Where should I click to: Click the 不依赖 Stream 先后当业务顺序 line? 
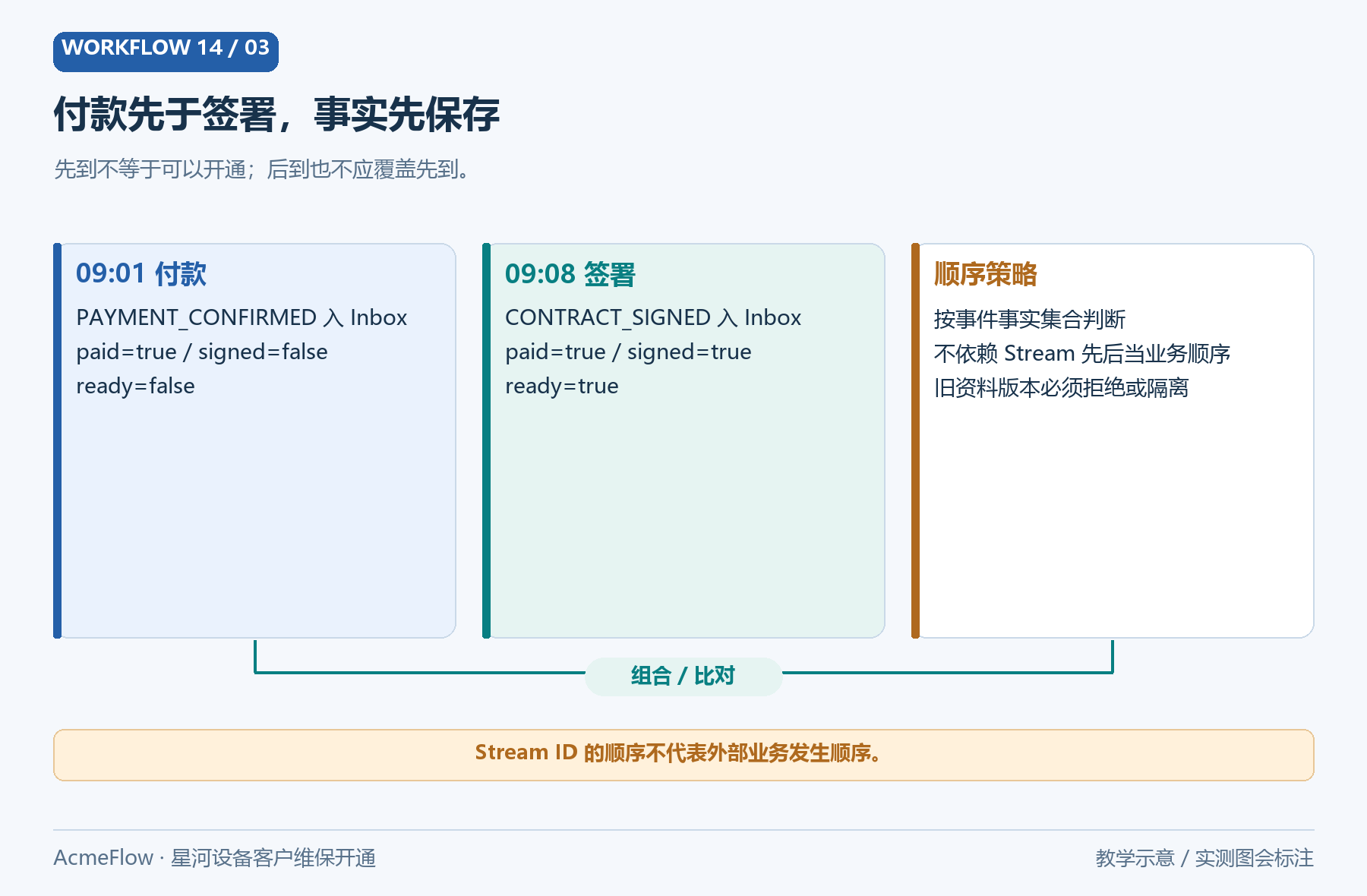coord(1082,353)
